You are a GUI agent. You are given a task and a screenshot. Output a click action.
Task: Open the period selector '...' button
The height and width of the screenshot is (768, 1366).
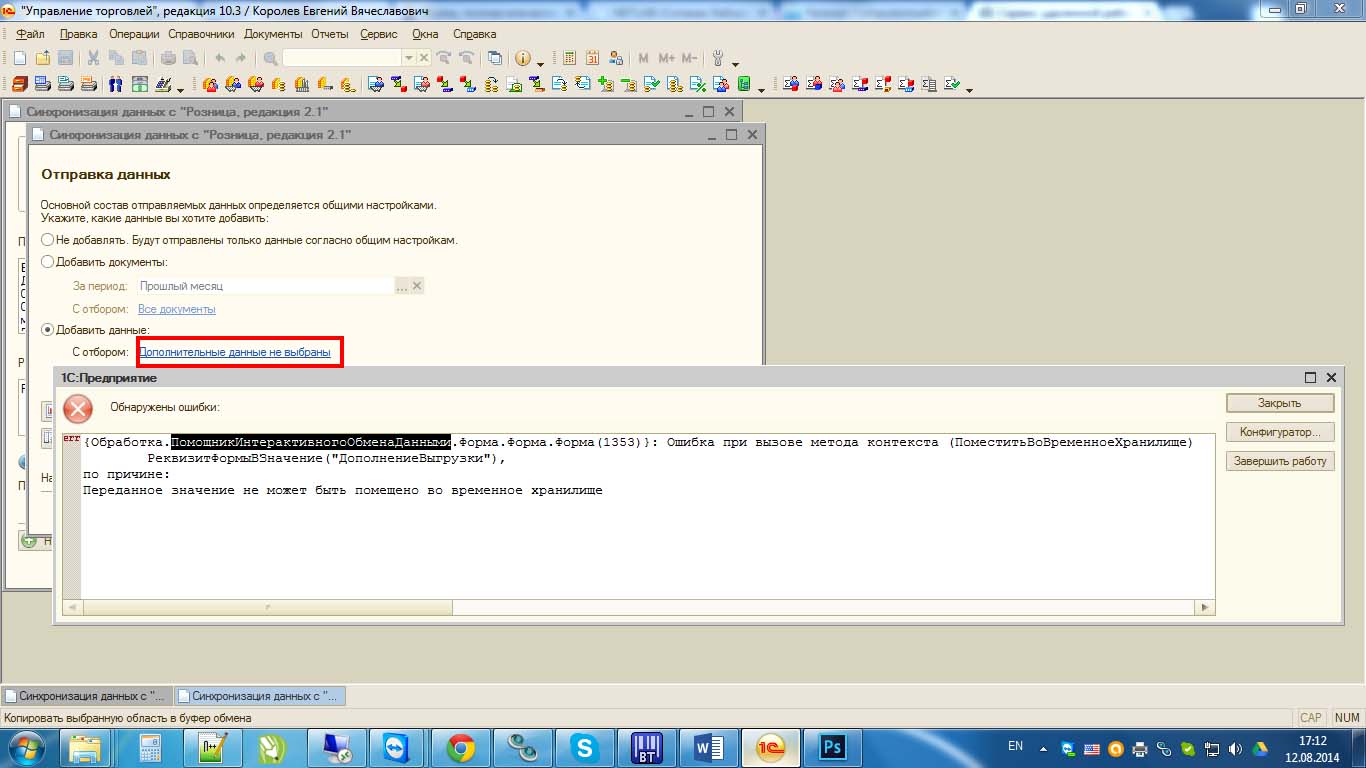point(402,286)
